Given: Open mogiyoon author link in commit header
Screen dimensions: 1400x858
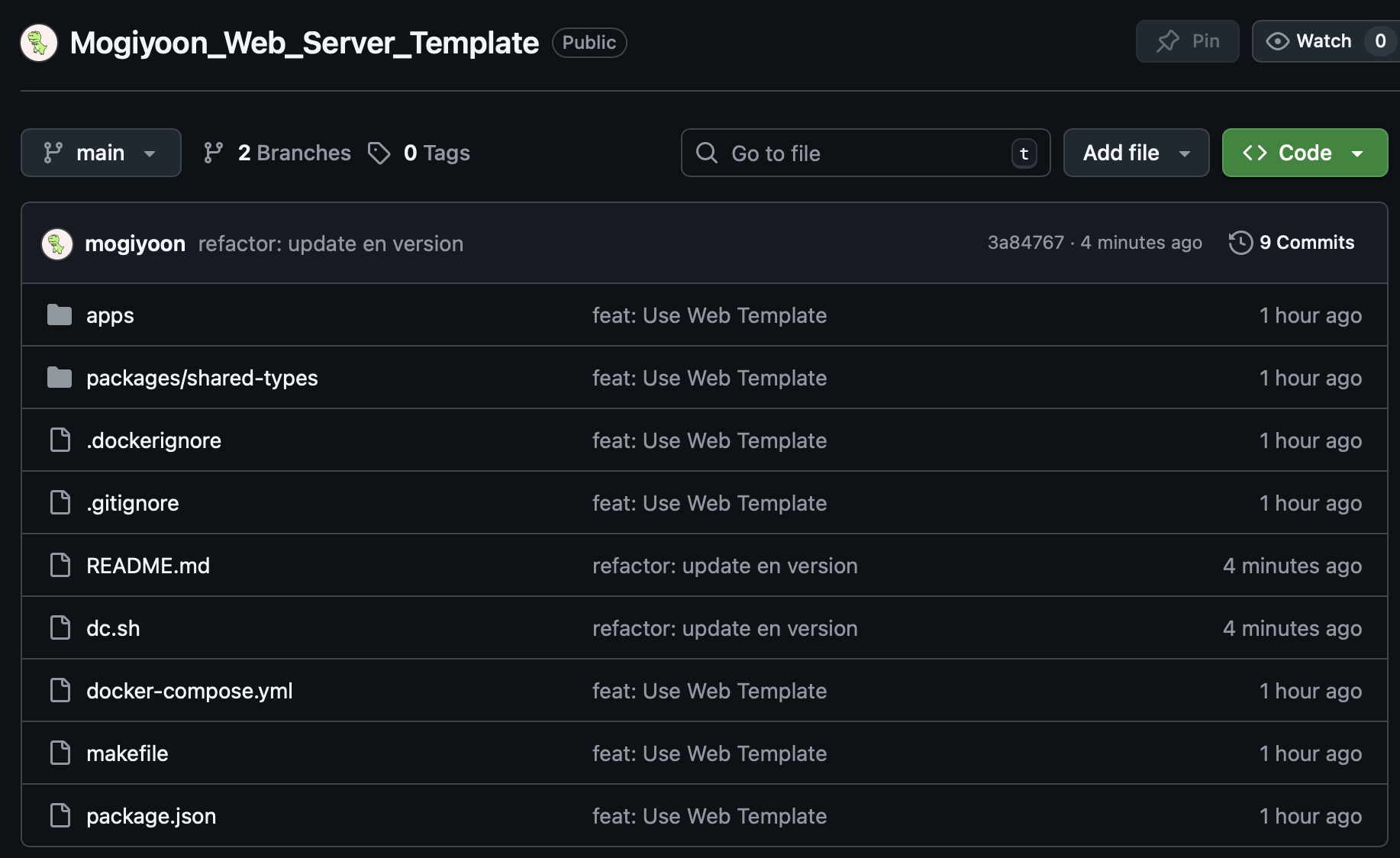Looking at the screenshot, I should point(135,244).
